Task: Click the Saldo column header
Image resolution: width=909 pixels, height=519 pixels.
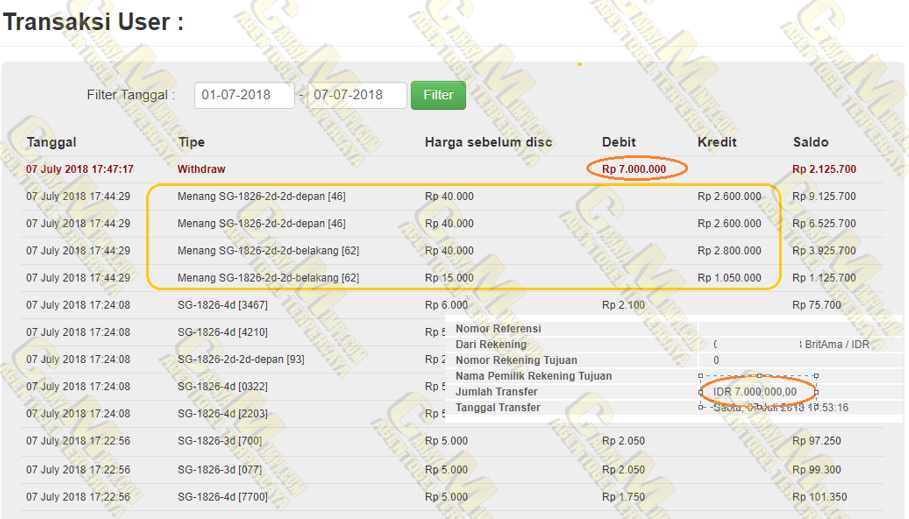Action: pos(810,142)
